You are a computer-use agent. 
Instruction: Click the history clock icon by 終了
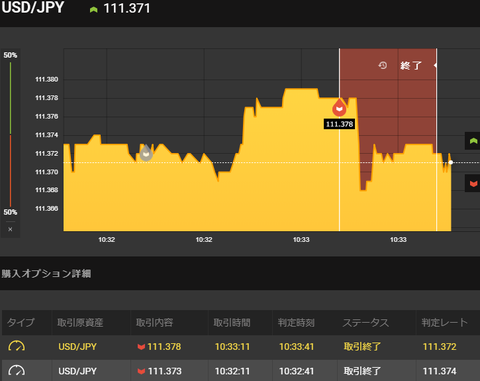coord(383,65)
